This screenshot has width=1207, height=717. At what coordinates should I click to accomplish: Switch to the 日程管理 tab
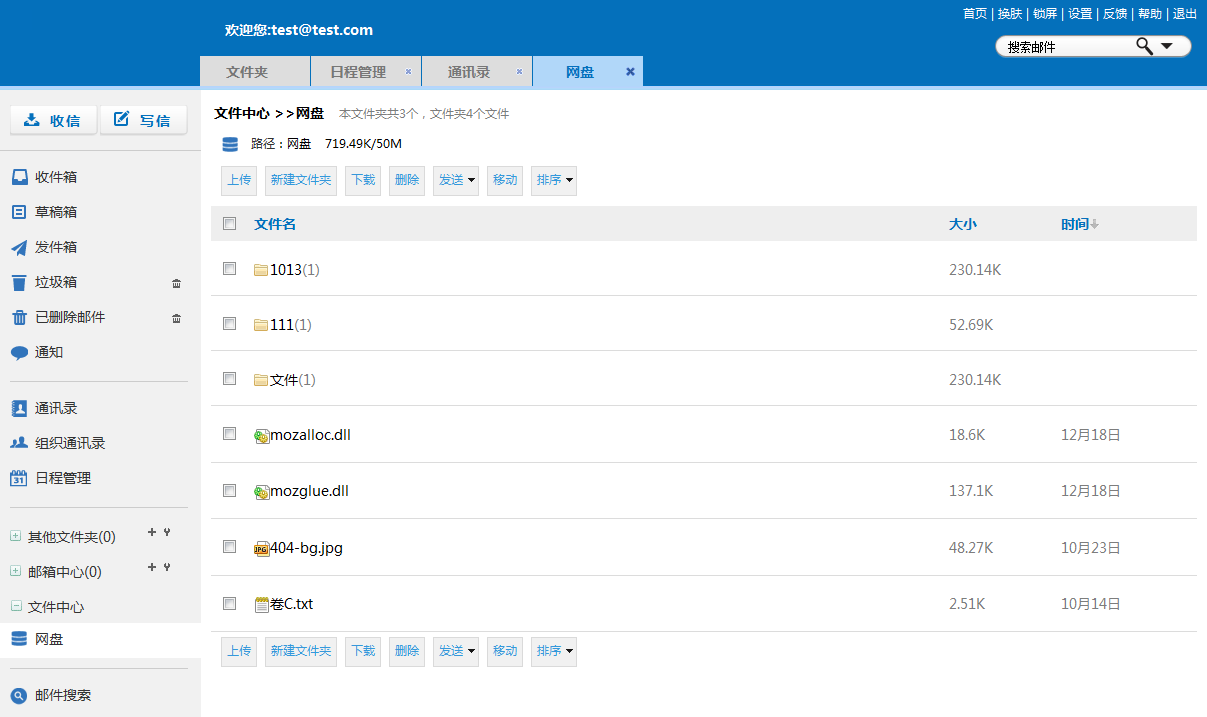tap(358, 72)
